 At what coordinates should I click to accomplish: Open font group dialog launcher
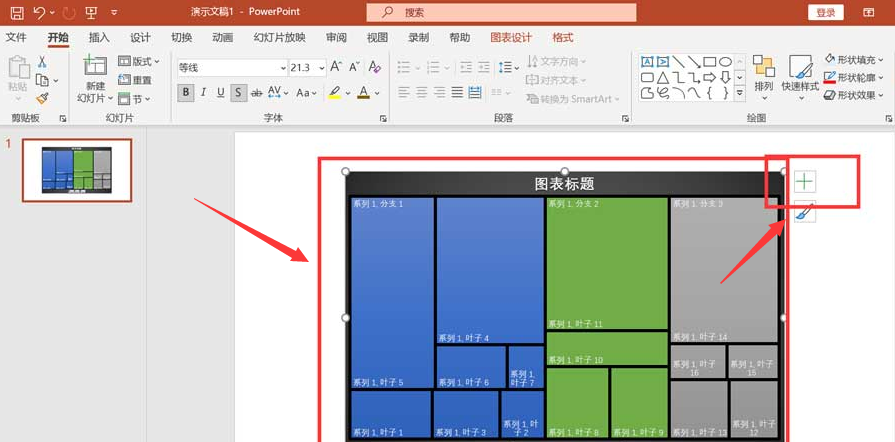pos(383,119)
